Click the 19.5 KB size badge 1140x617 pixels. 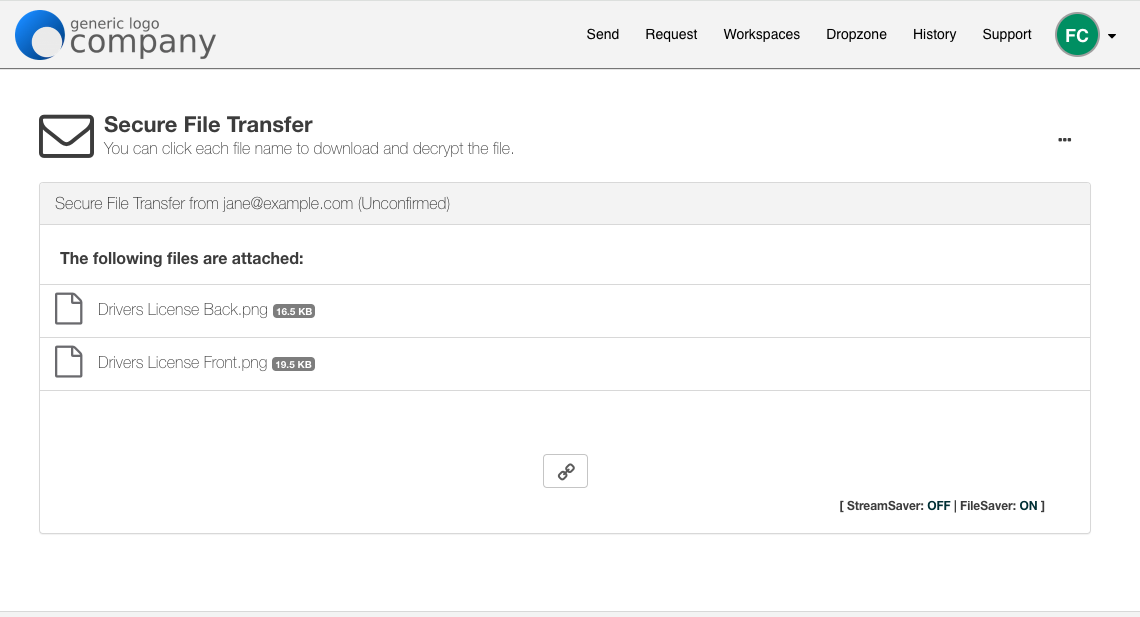(x=294, y=365)
